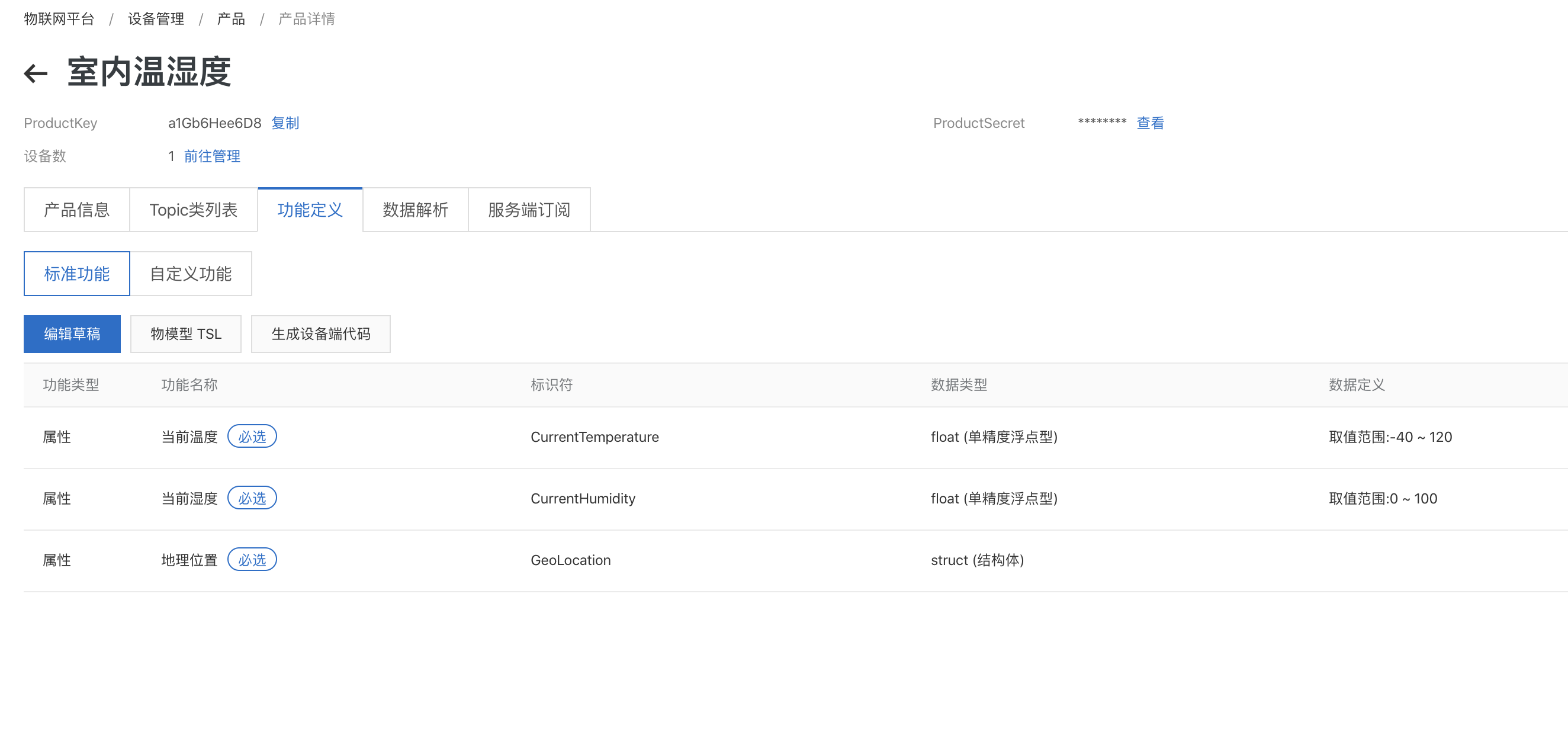Viewport: 1568px width, 738px height.
Task: Switch to the 数据解析 tab
Action: [415, 210]
